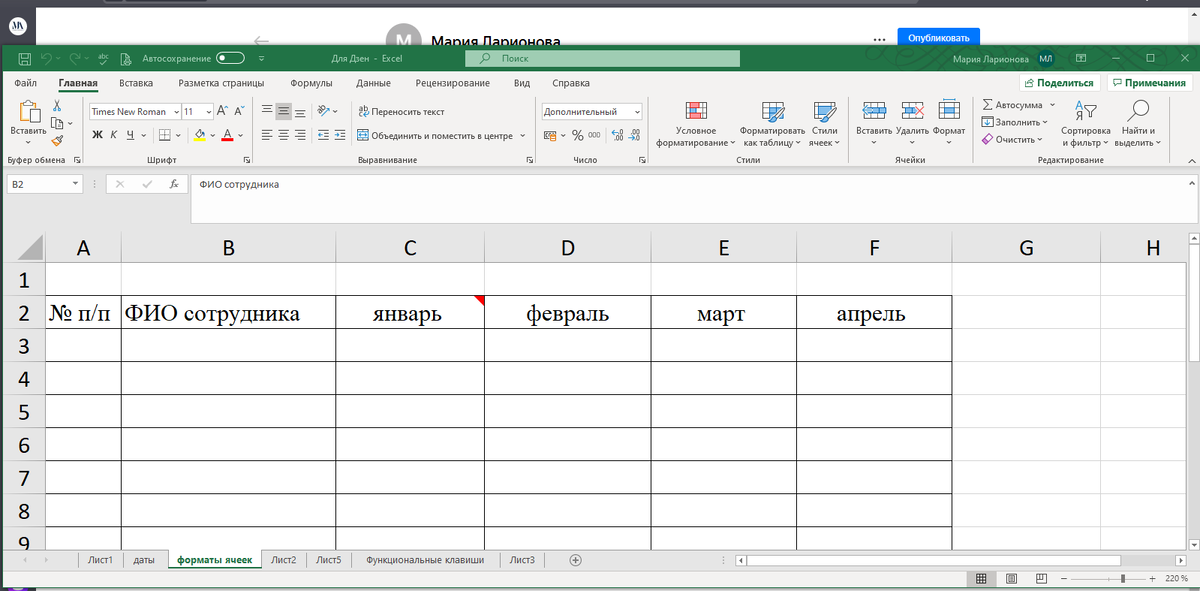Click the insert function fx icon
This screenshot has height=591, width=1200.
pyautogui.click(x=173, y=184)
